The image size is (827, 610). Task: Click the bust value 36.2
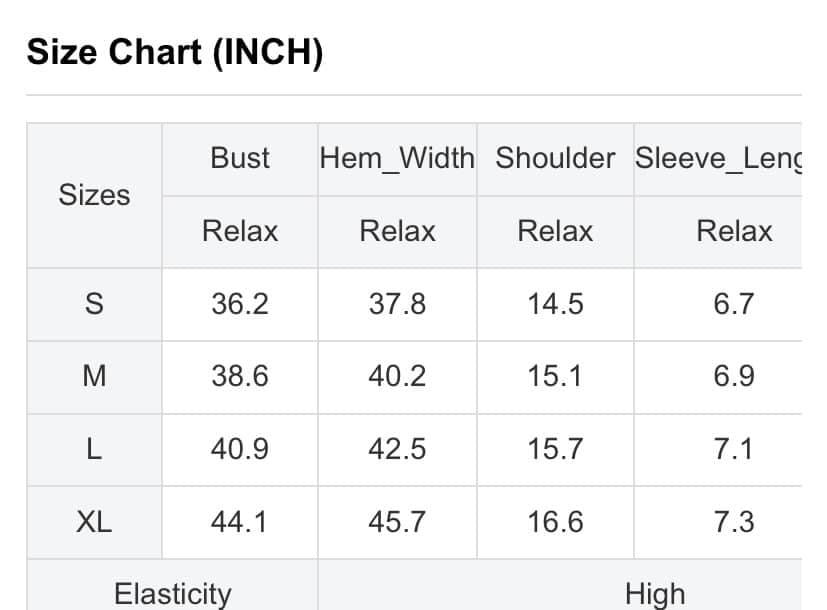(x=240, y=304)
